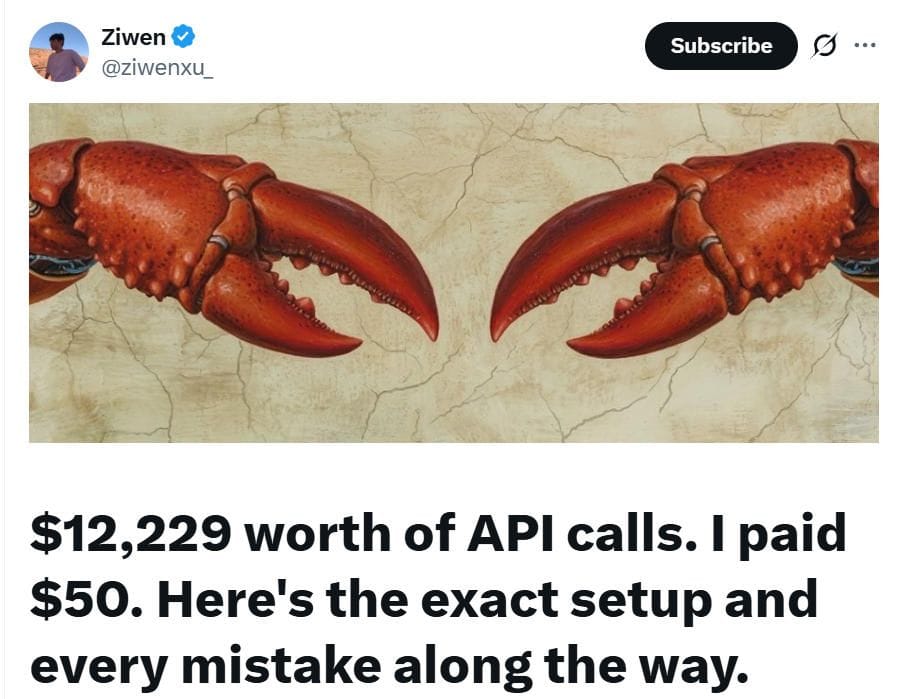Screen dimensions: 900x699
Task: Select the Ziwen display name
Action: (x=133, y=37)
